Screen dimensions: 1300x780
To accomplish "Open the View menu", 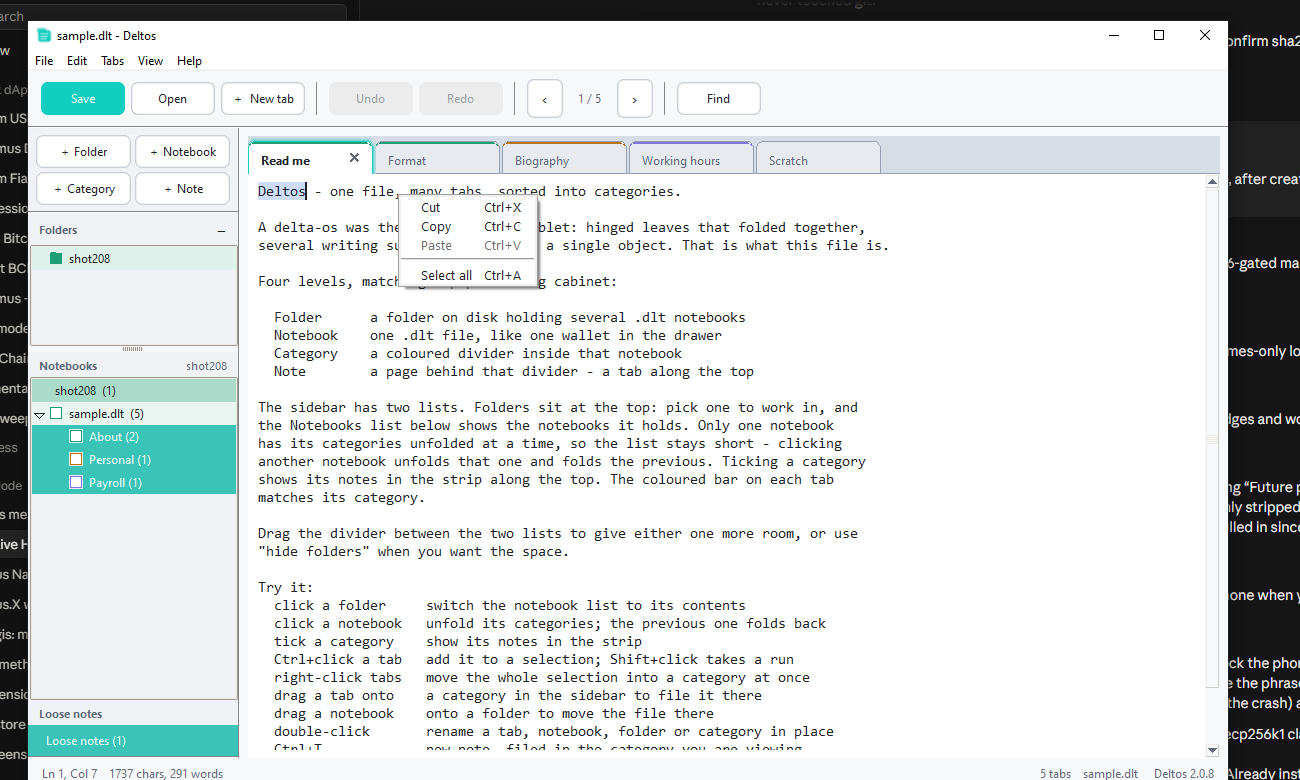I will click(151, 61).
